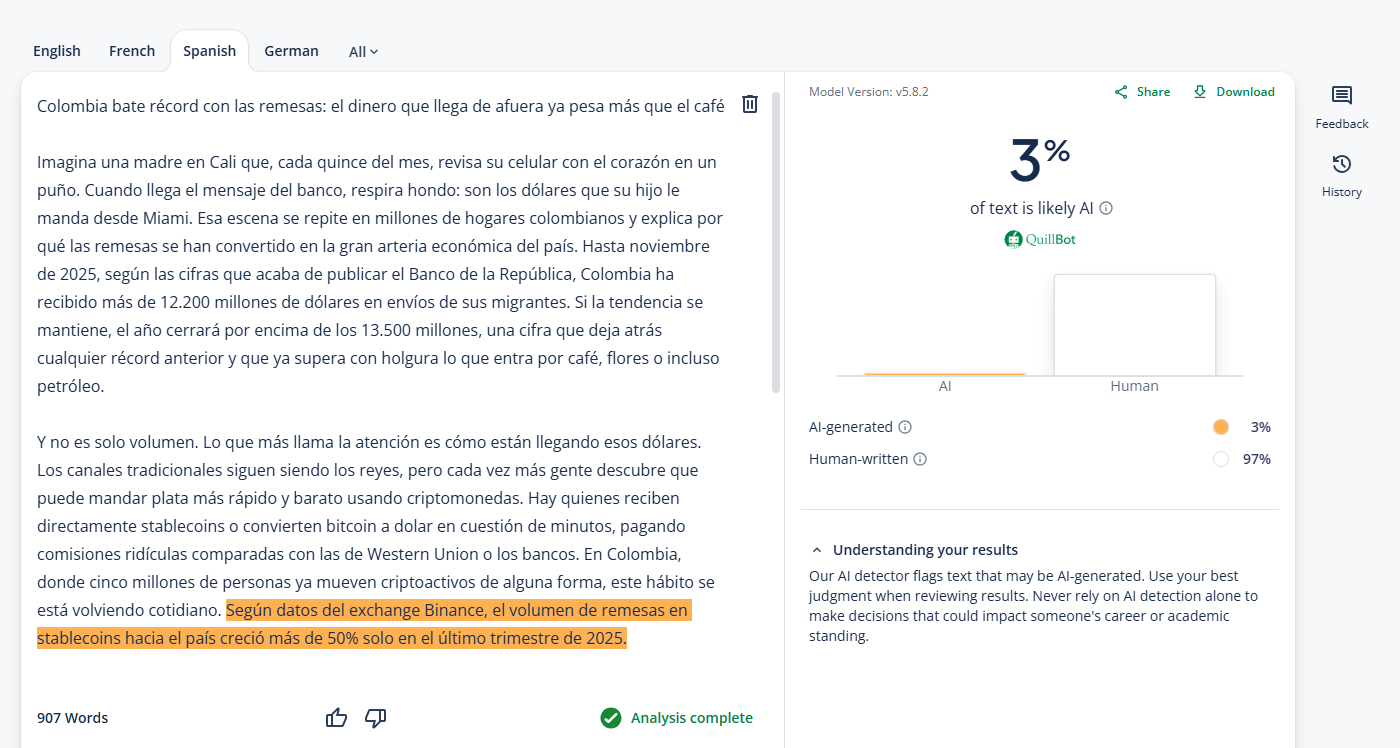Click the orange AI-generated color dot
This screenshot has width=1400, height=748.
click(x=1220, y=427)
